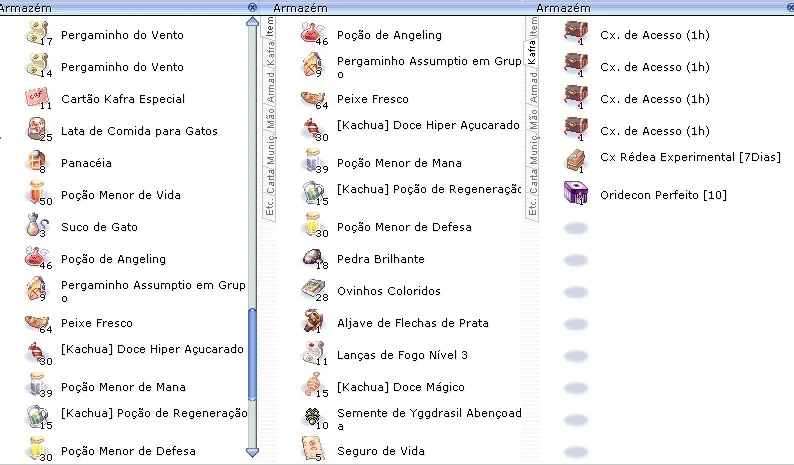Screen dimensions: 794x465
Task: Select the Lata de Comida para Gatos can icon
Action: click(x=37, y=129)
